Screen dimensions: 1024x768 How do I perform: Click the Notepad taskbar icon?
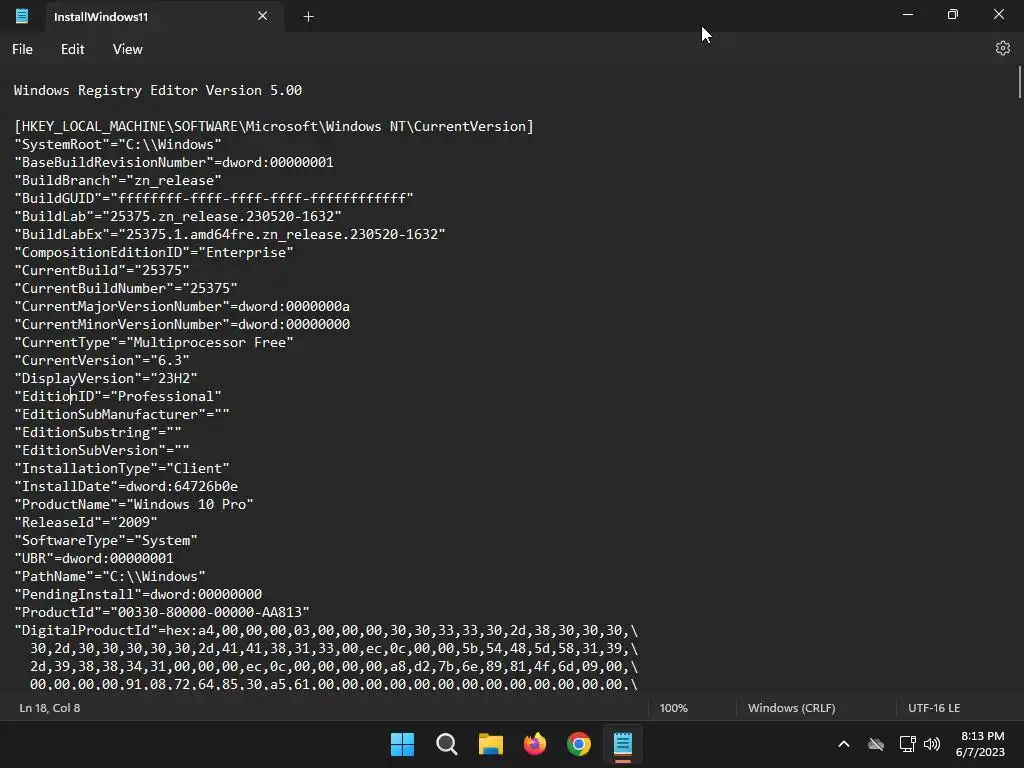click(x=623, y=744)
